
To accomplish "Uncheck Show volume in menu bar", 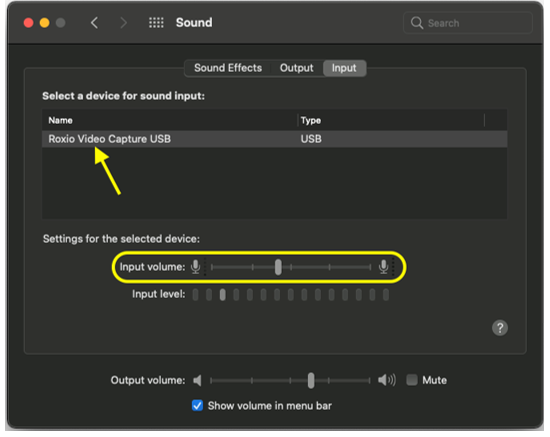I will (197, 406).
